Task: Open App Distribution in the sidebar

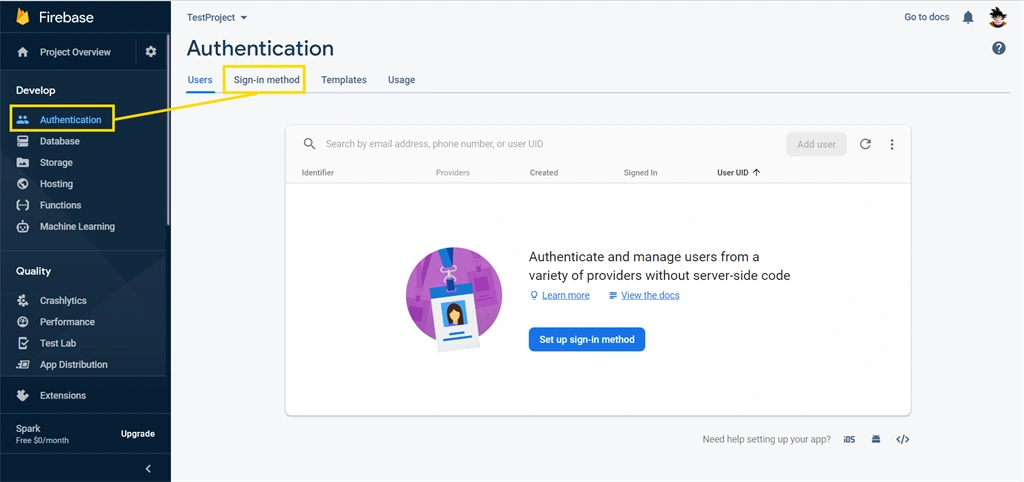Action: (x=74, y=364)
